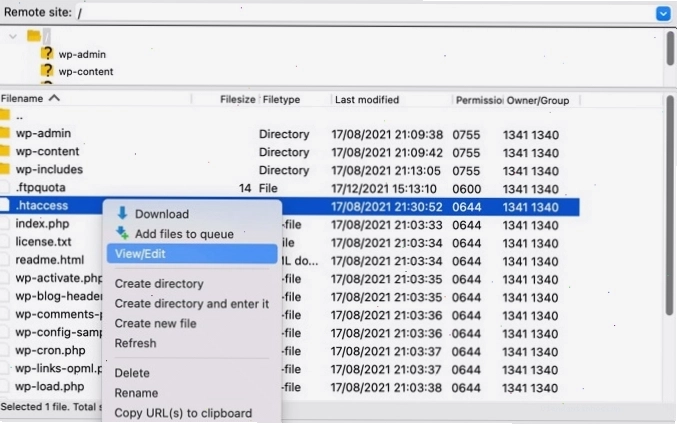
Task: Sort by Owner/Group column header
Action: point(538,101)
